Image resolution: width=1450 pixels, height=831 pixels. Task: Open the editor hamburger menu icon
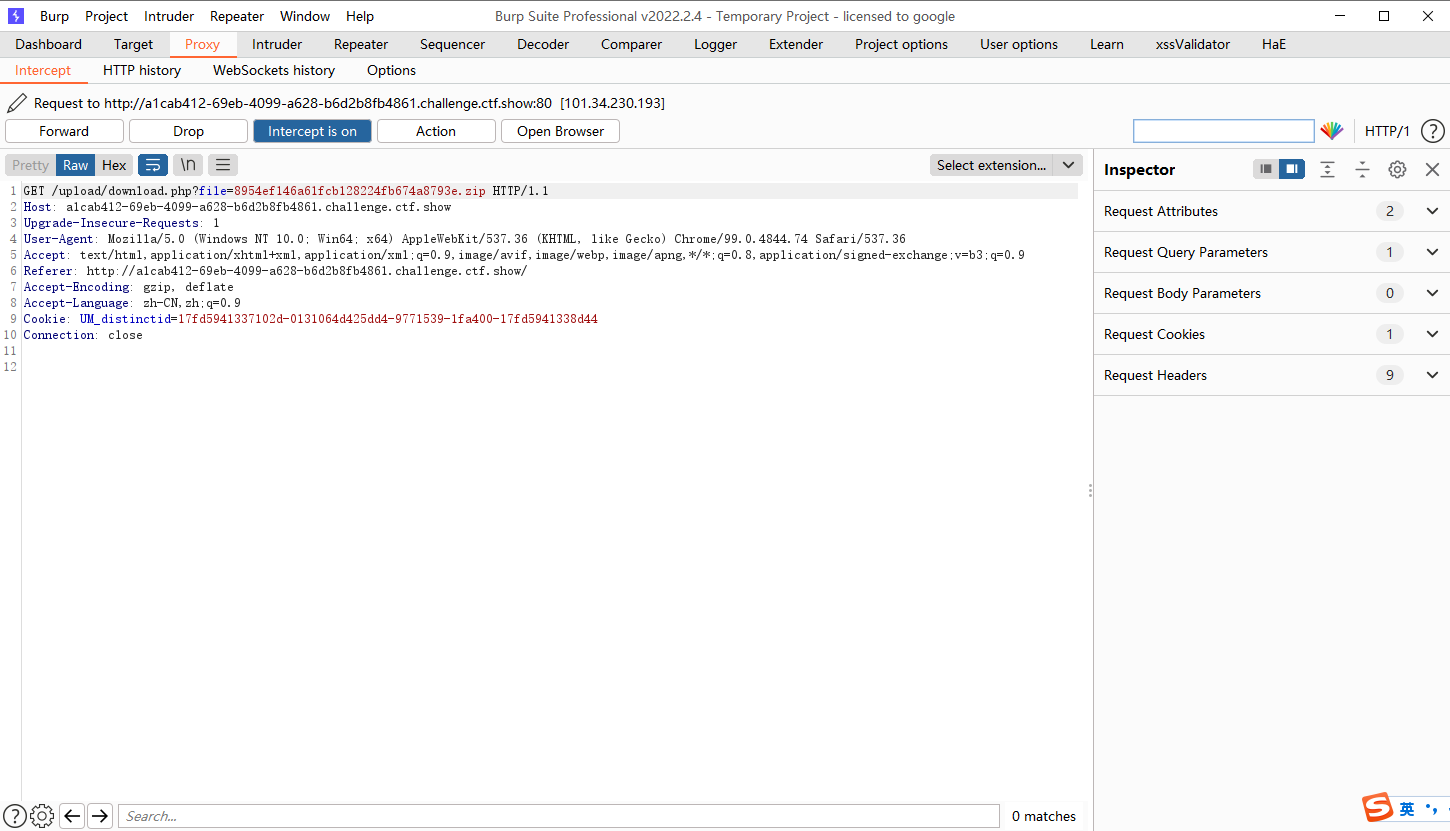click(x=223, y=165)
